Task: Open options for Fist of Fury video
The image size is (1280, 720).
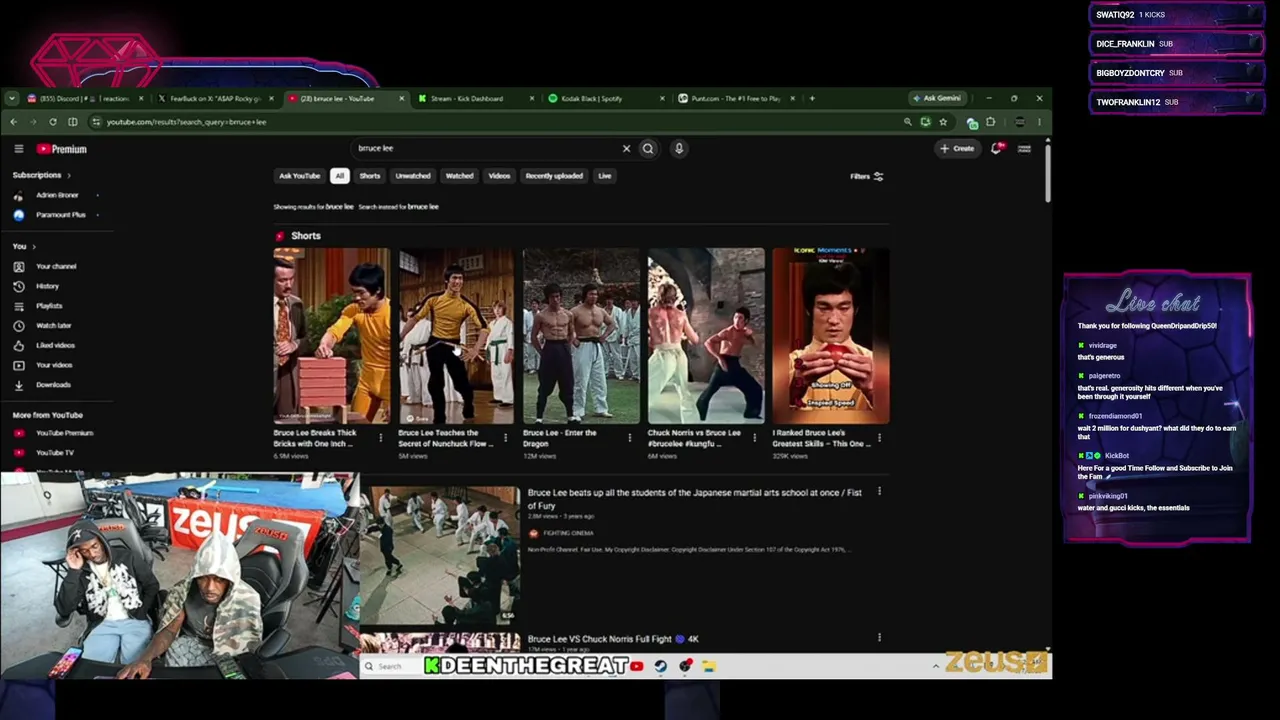Action: click(879, 492)
